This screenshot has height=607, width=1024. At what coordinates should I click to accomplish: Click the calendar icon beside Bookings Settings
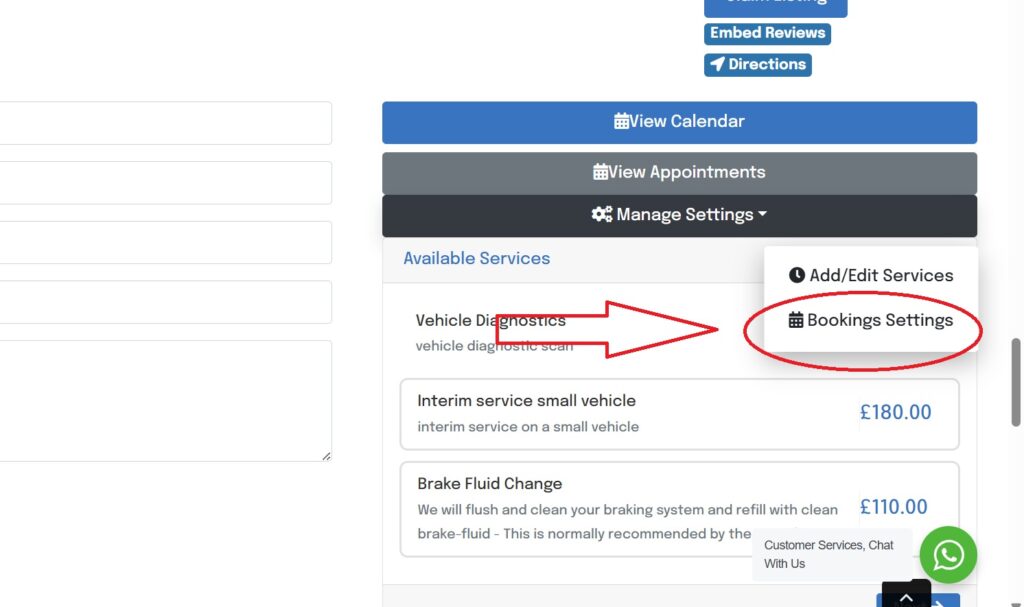coord(796,321)
